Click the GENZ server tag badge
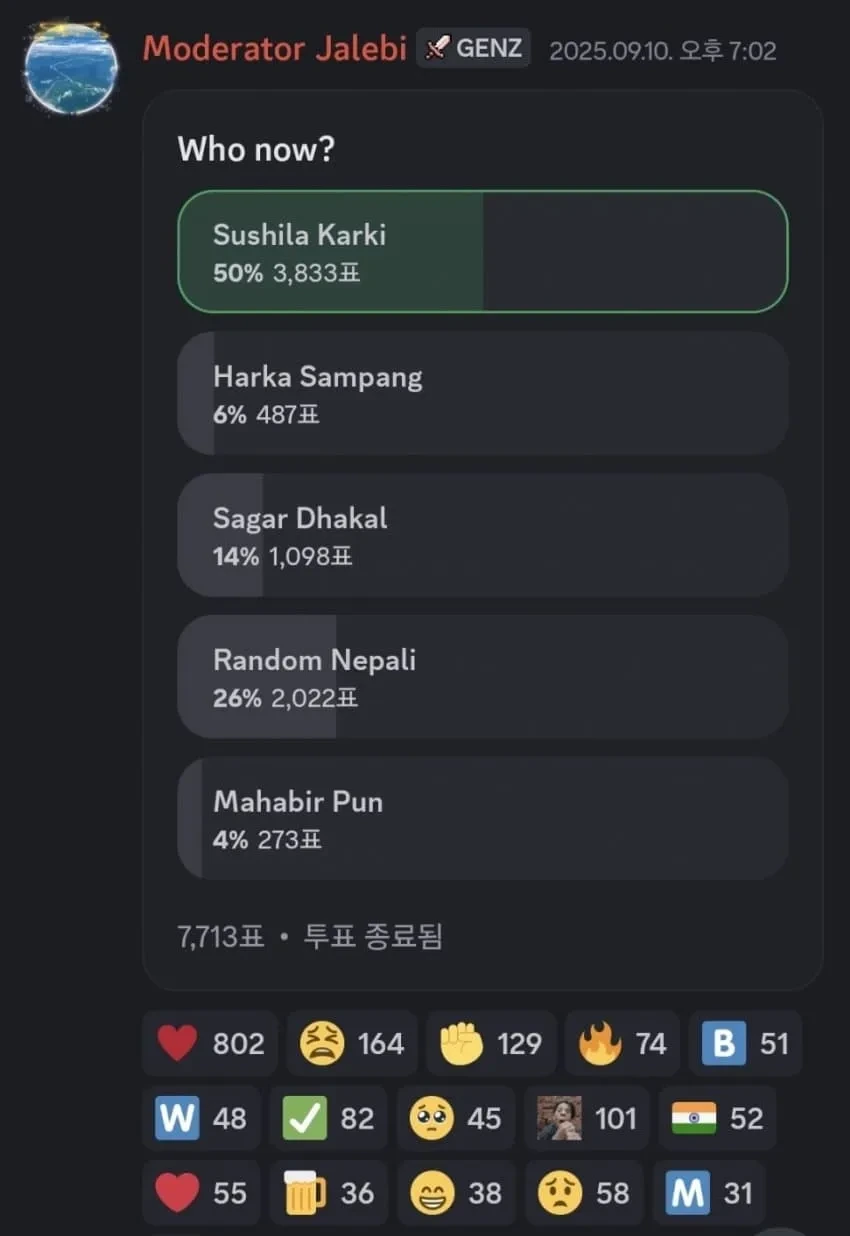This screenshot has width=850, height=1236. pyautogui.click(x=473, y=48)
